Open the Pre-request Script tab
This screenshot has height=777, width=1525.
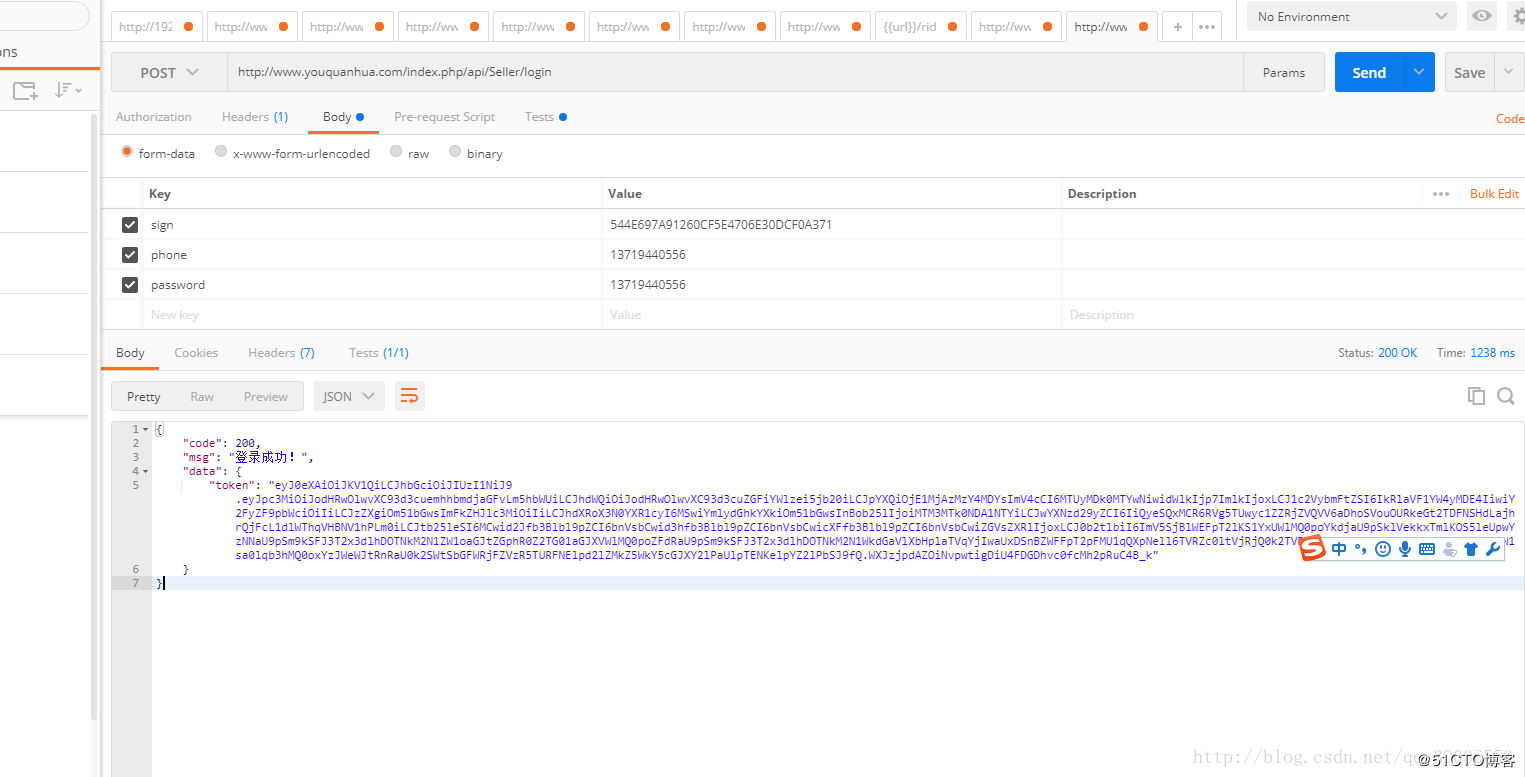[445, 117]
